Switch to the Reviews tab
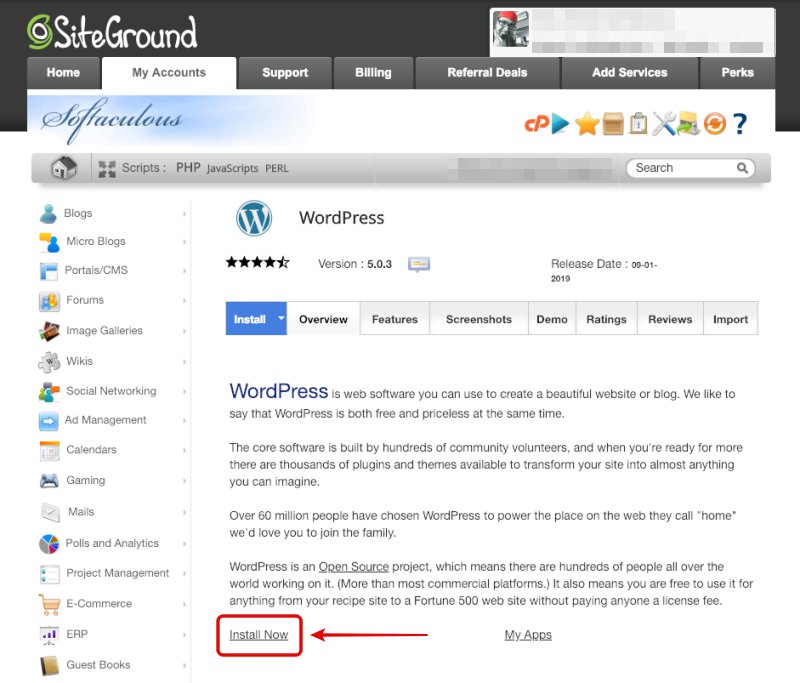 pyautogui.click(x=670, y=319)
